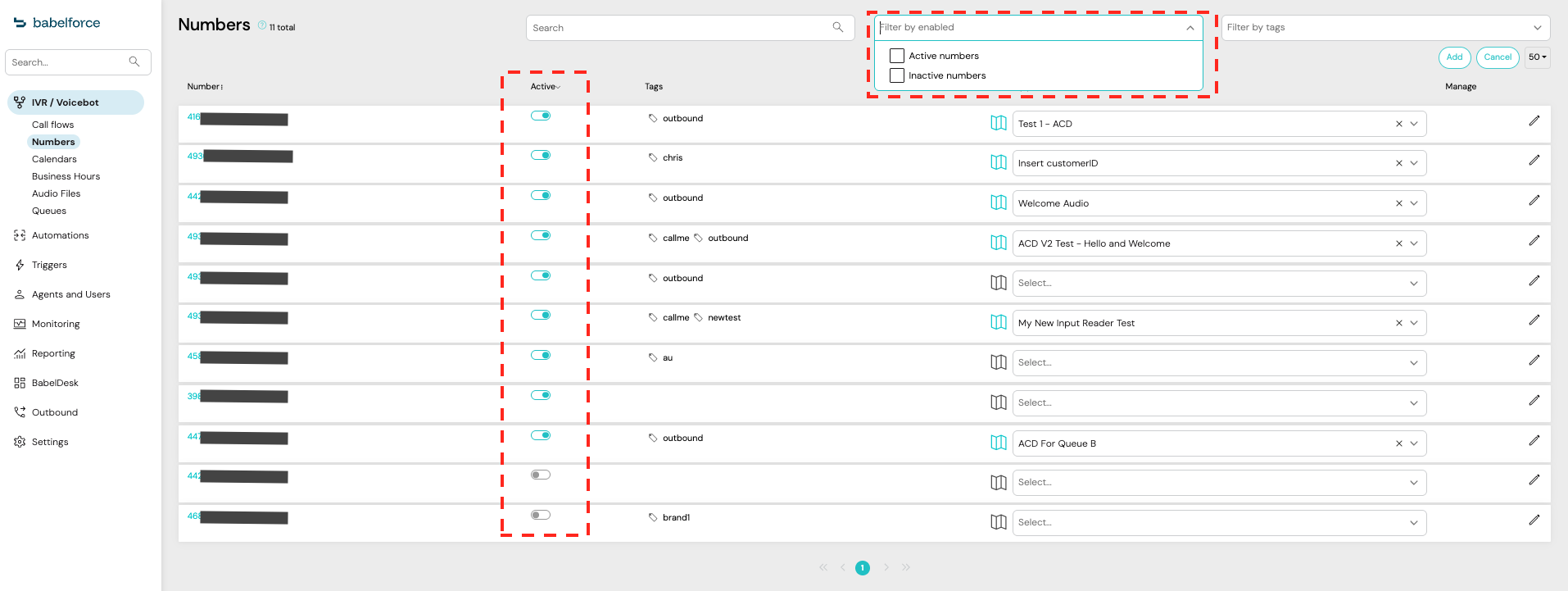Clear the Insert customerID selection with X

click(x=1398, y=163)
